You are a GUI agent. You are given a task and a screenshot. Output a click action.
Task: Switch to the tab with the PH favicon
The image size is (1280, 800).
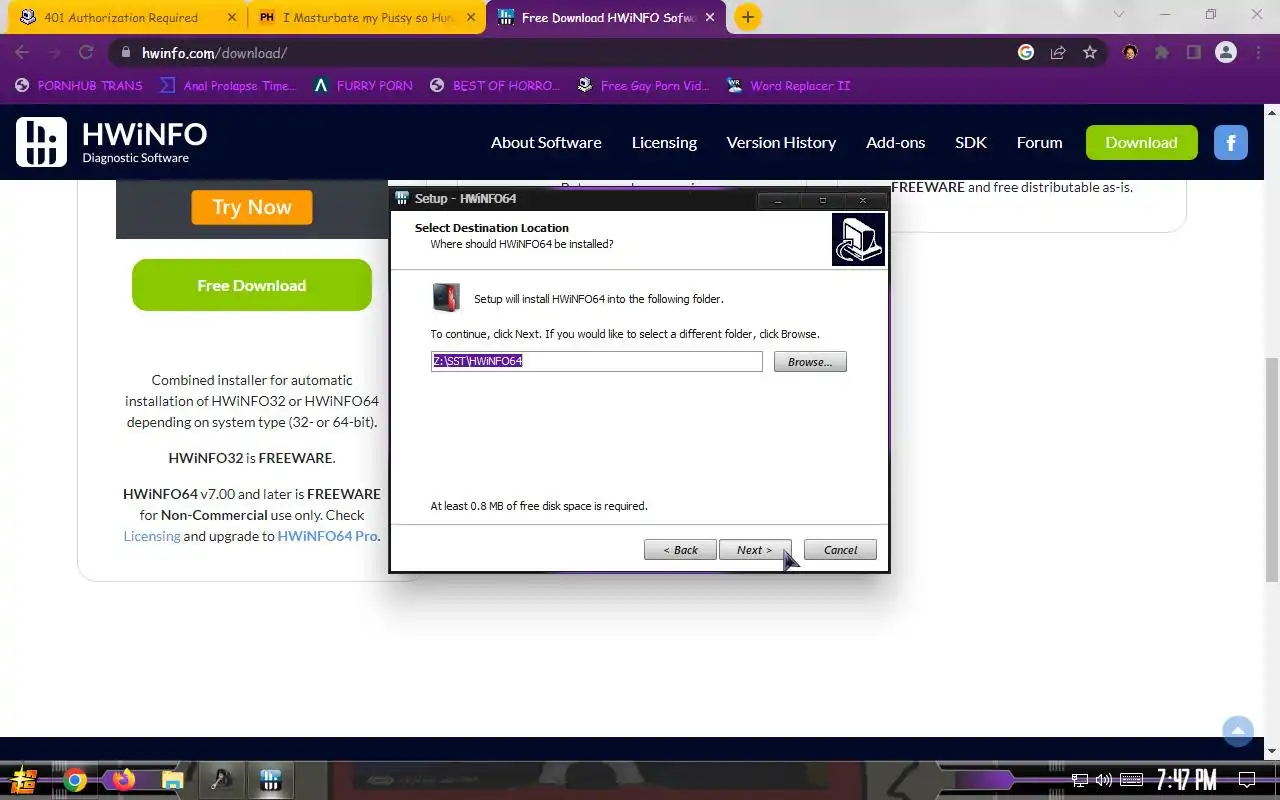coord(366,17)
